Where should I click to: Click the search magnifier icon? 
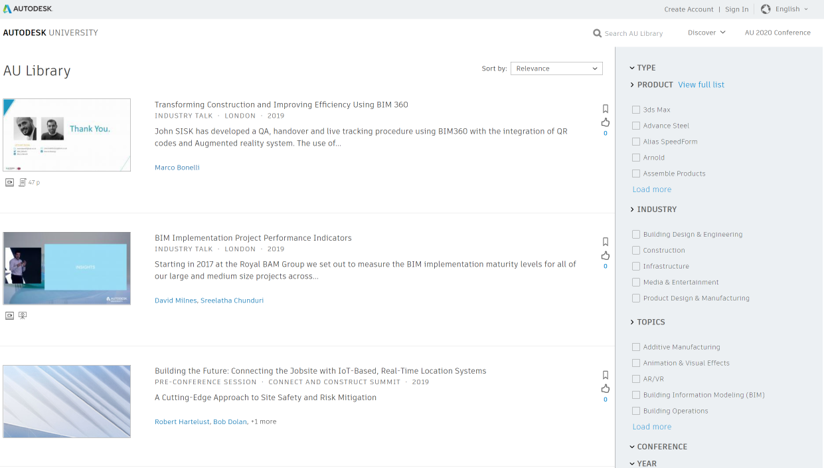point(597,33)
